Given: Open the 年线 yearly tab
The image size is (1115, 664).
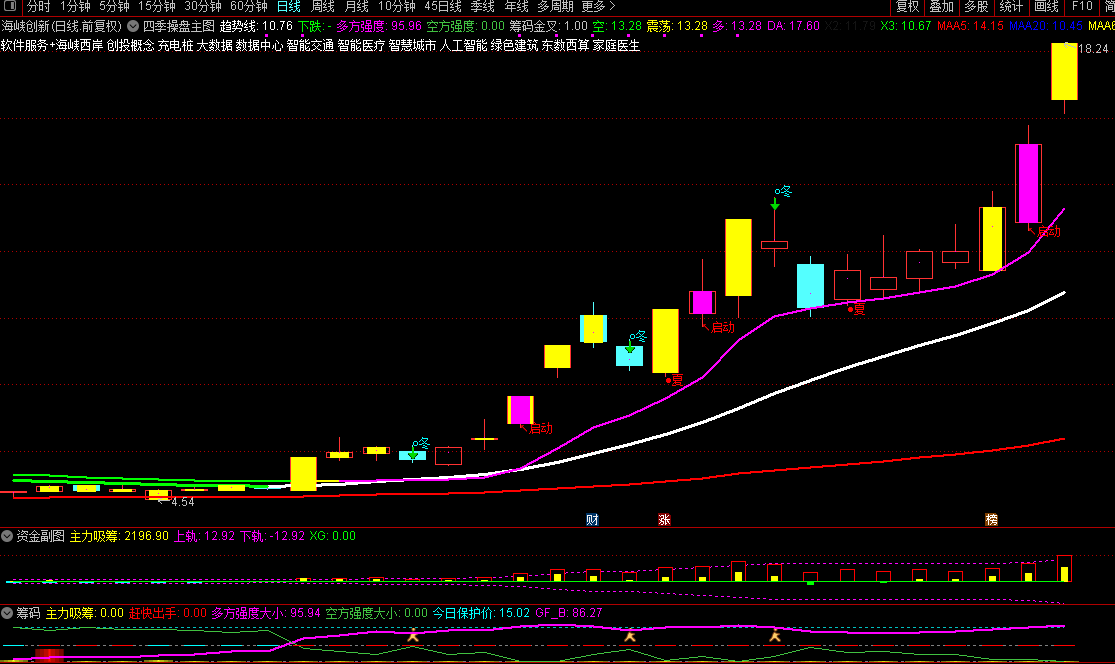Looking at the screenshot, I should pyautogui.click(x=516, y=6).
